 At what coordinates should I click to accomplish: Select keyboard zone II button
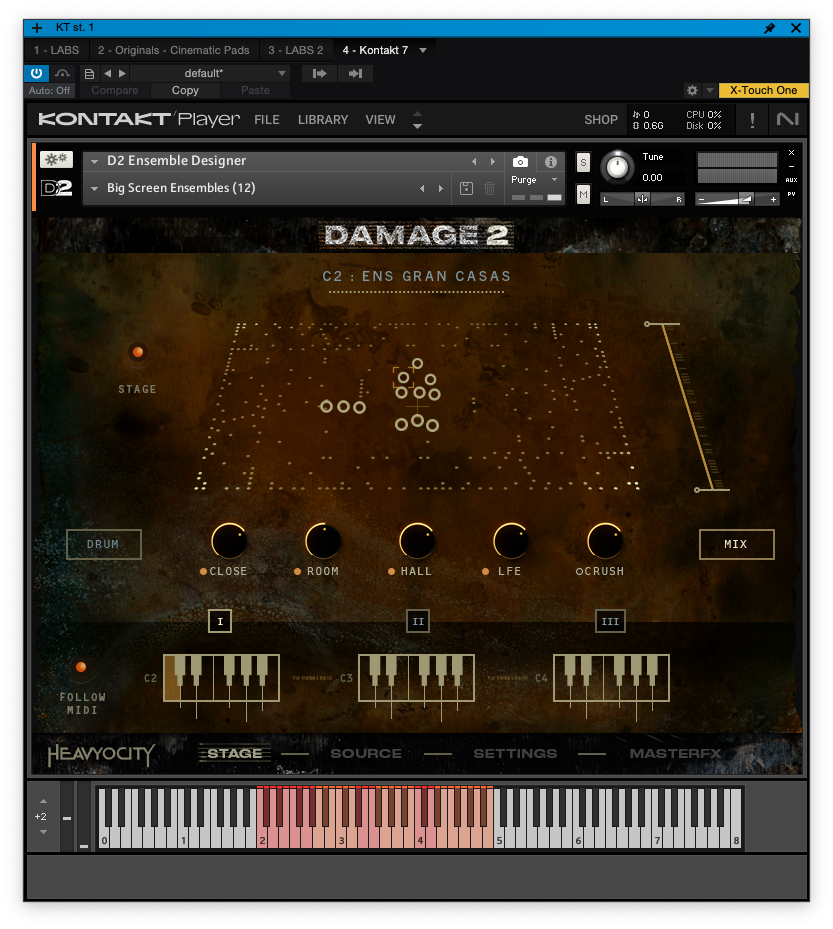(x=418, y=622)
